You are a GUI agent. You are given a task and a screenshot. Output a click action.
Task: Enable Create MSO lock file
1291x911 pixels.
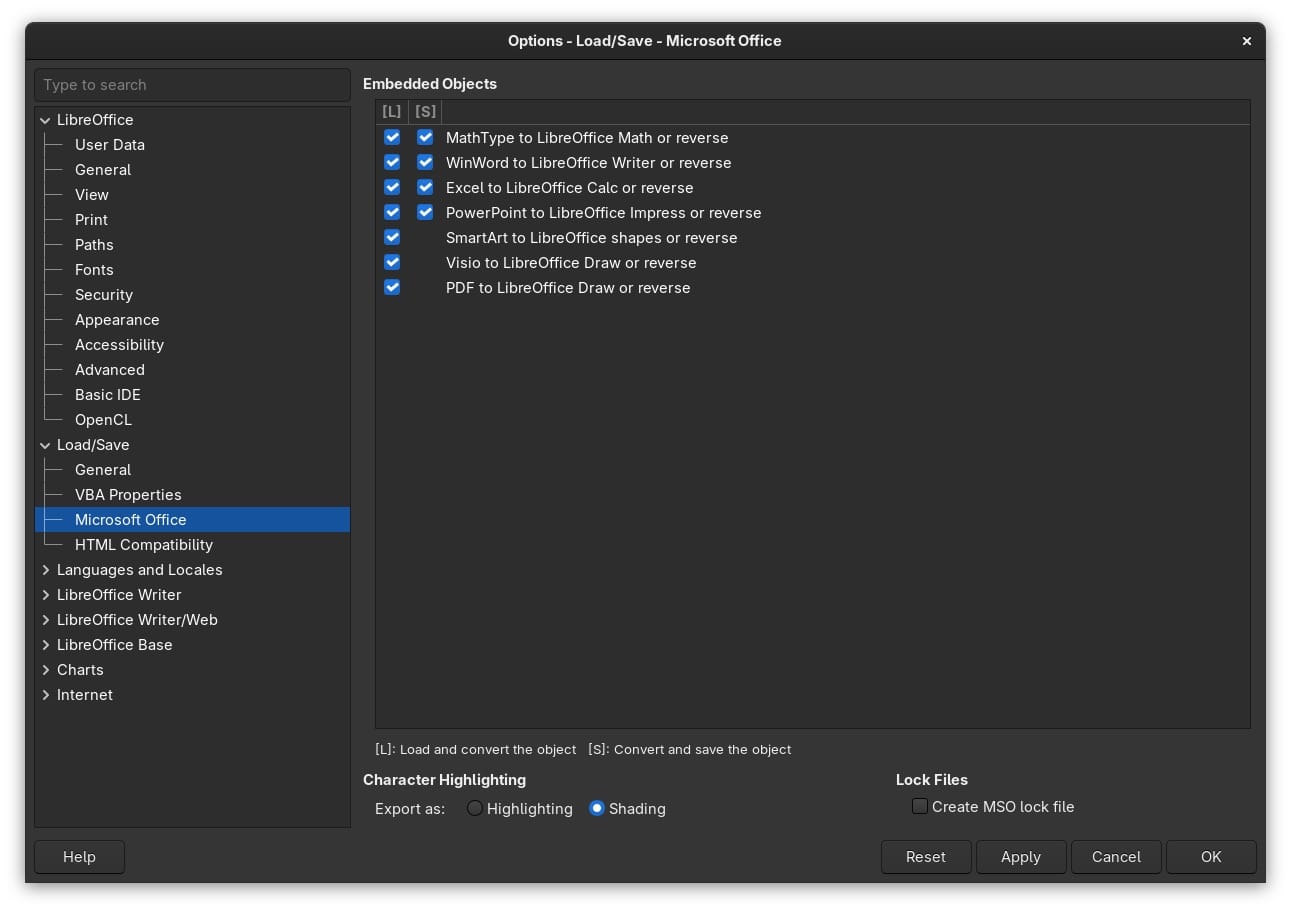click(x=920, y=806)
